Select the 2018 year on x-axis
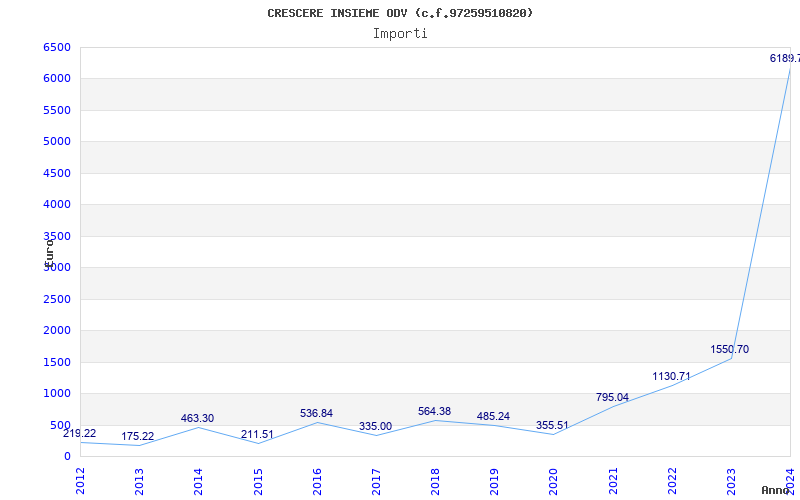The height and width of the screenshot is (500, 800). (435, 480)
